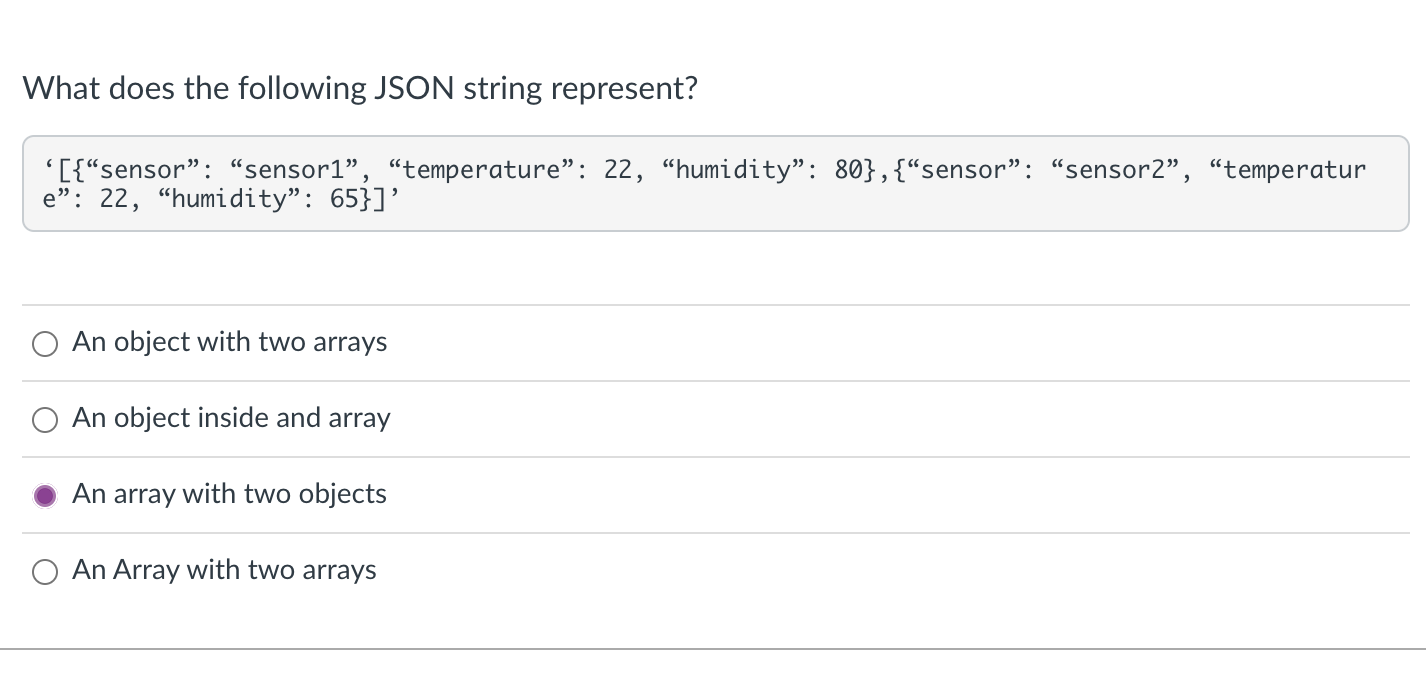Click the closing "}]" at the code's end
This screenshot has height=698, width=1426.
(x=373, y=198)
